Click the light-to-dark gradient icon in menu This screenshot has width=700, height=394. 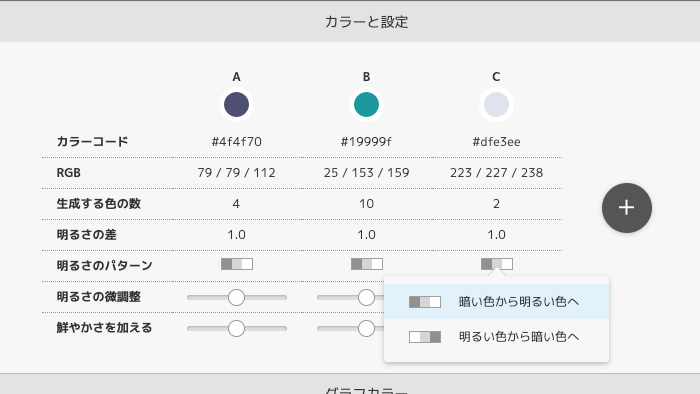tap(425, 337)
